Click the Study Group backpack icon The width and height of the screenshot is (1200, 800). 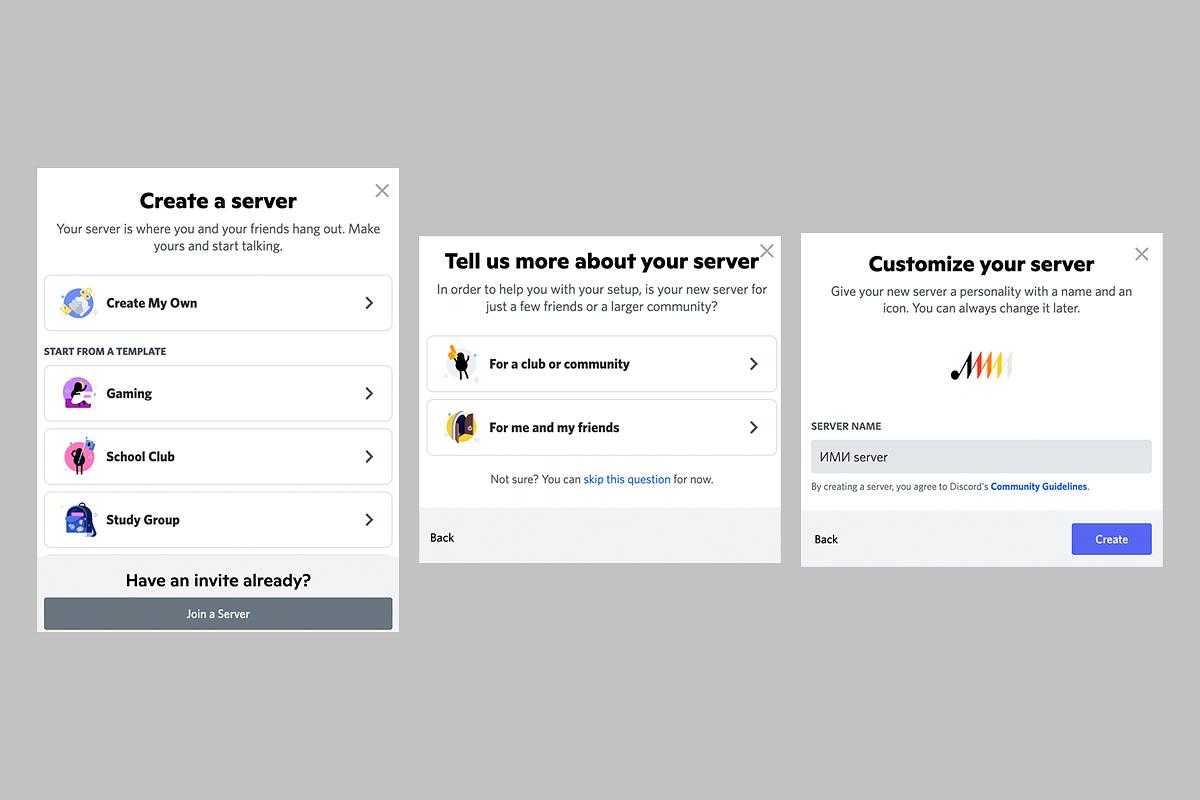[79, 519]
